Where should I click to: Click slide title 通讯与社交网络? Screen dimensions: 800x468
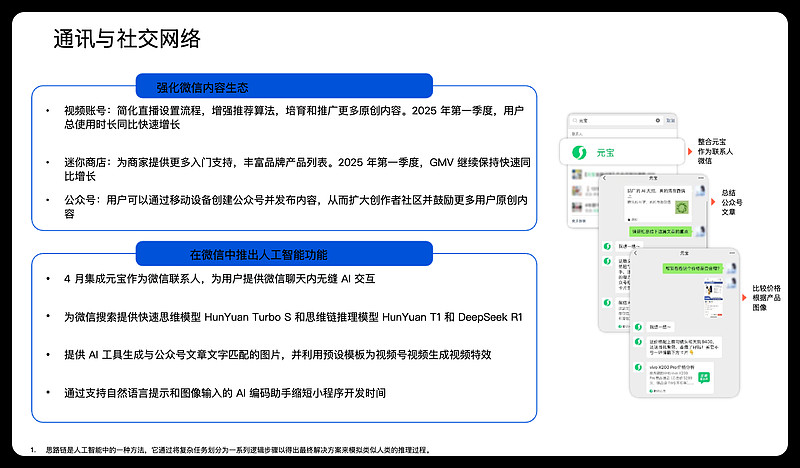pyautogui.click(x=127, y=39)
